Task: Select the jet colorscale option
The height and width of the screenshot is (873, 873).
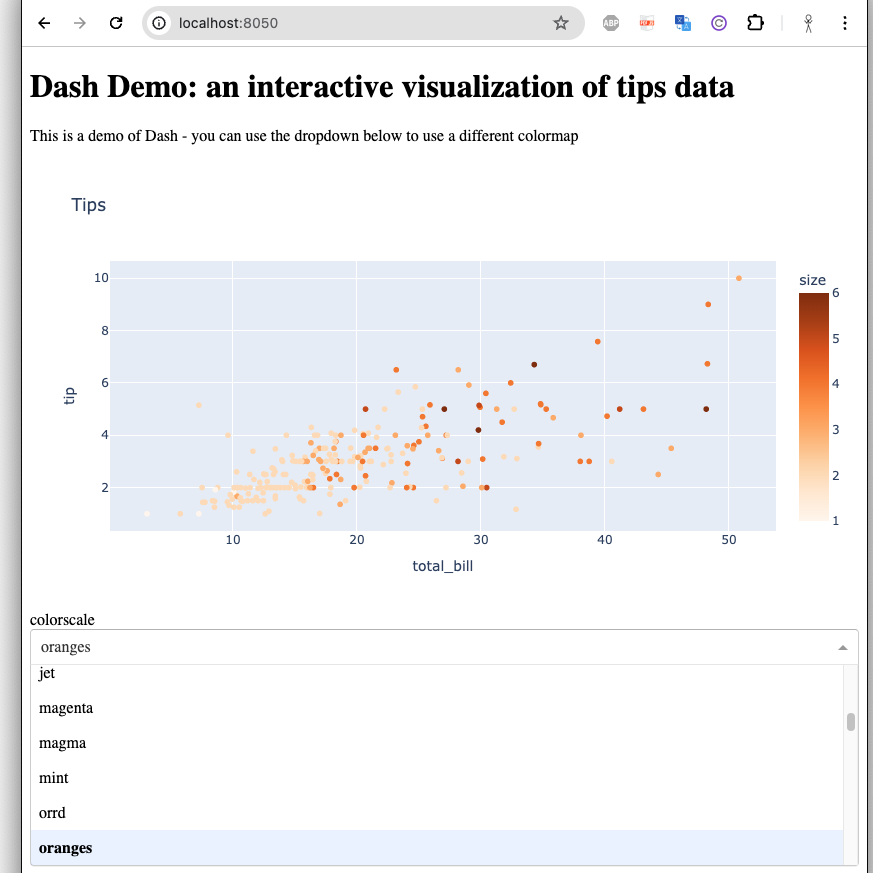Action: (x=47, y=674)
